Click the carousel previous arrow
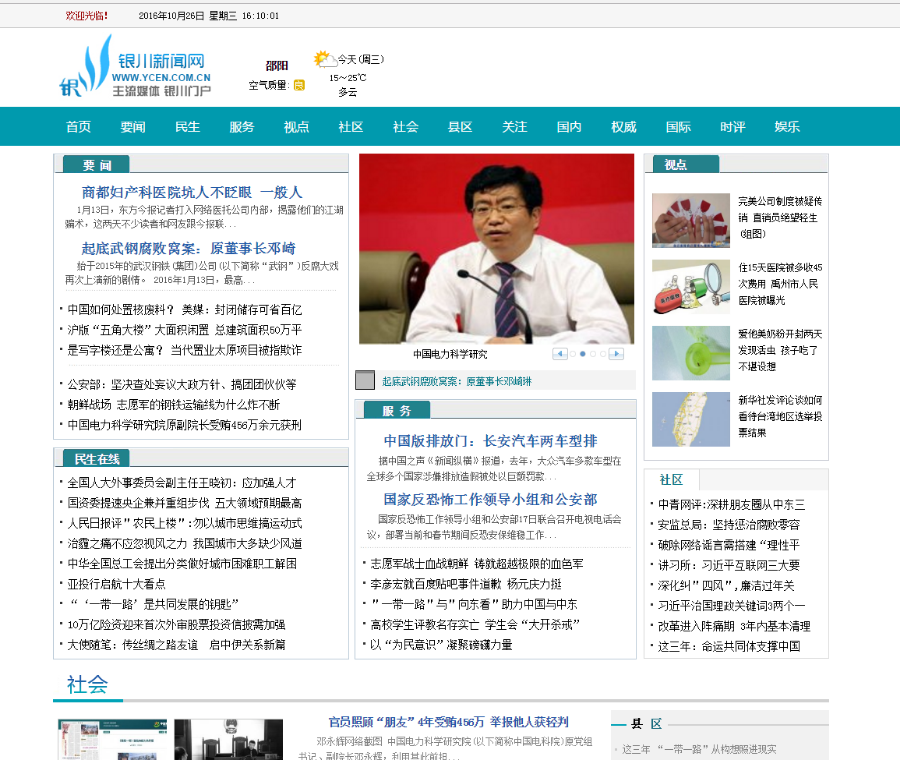 (560, 353)
